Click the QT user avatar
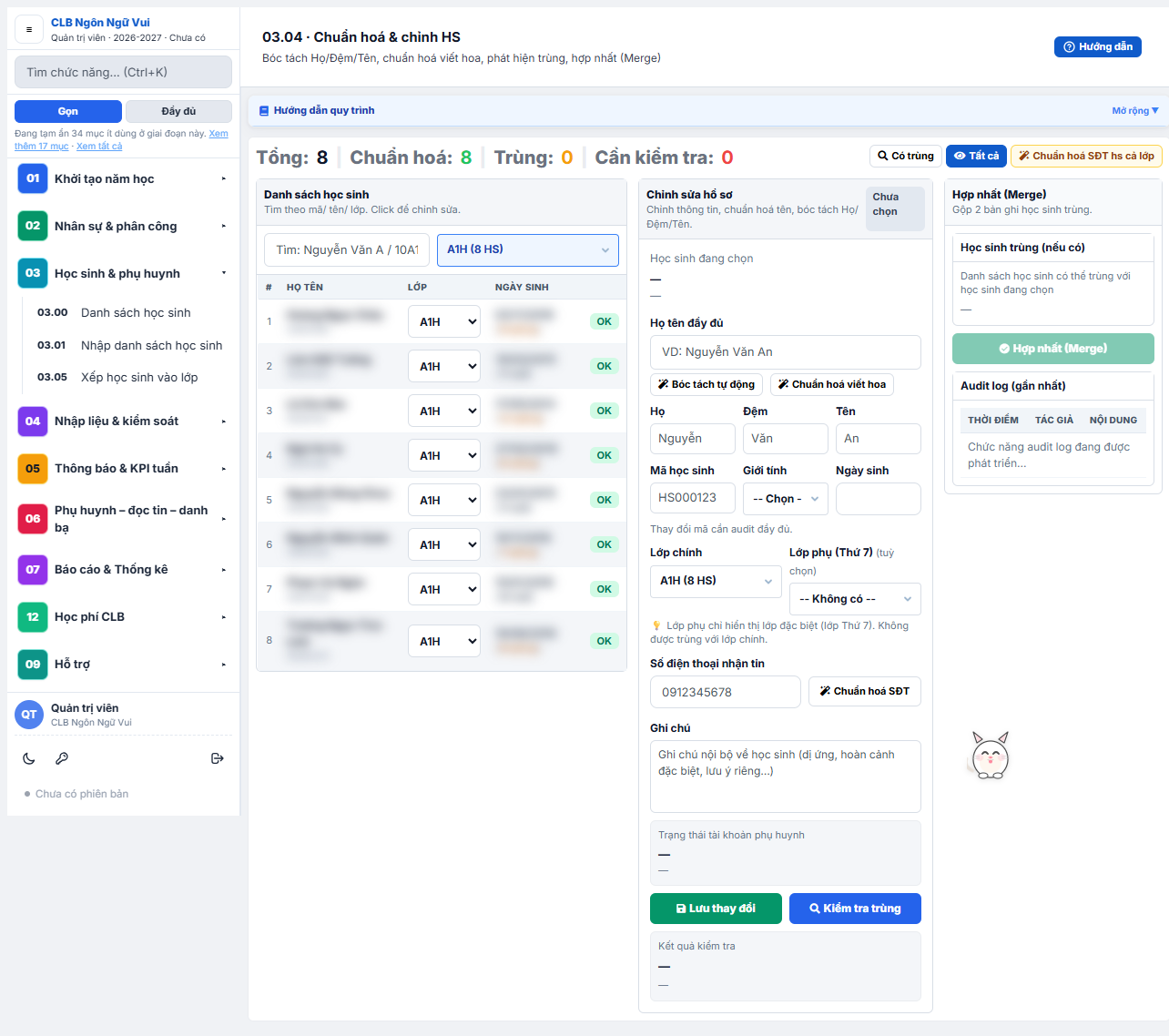Viewport: 1169px width, 1036px height. click(x=29, y=715)
